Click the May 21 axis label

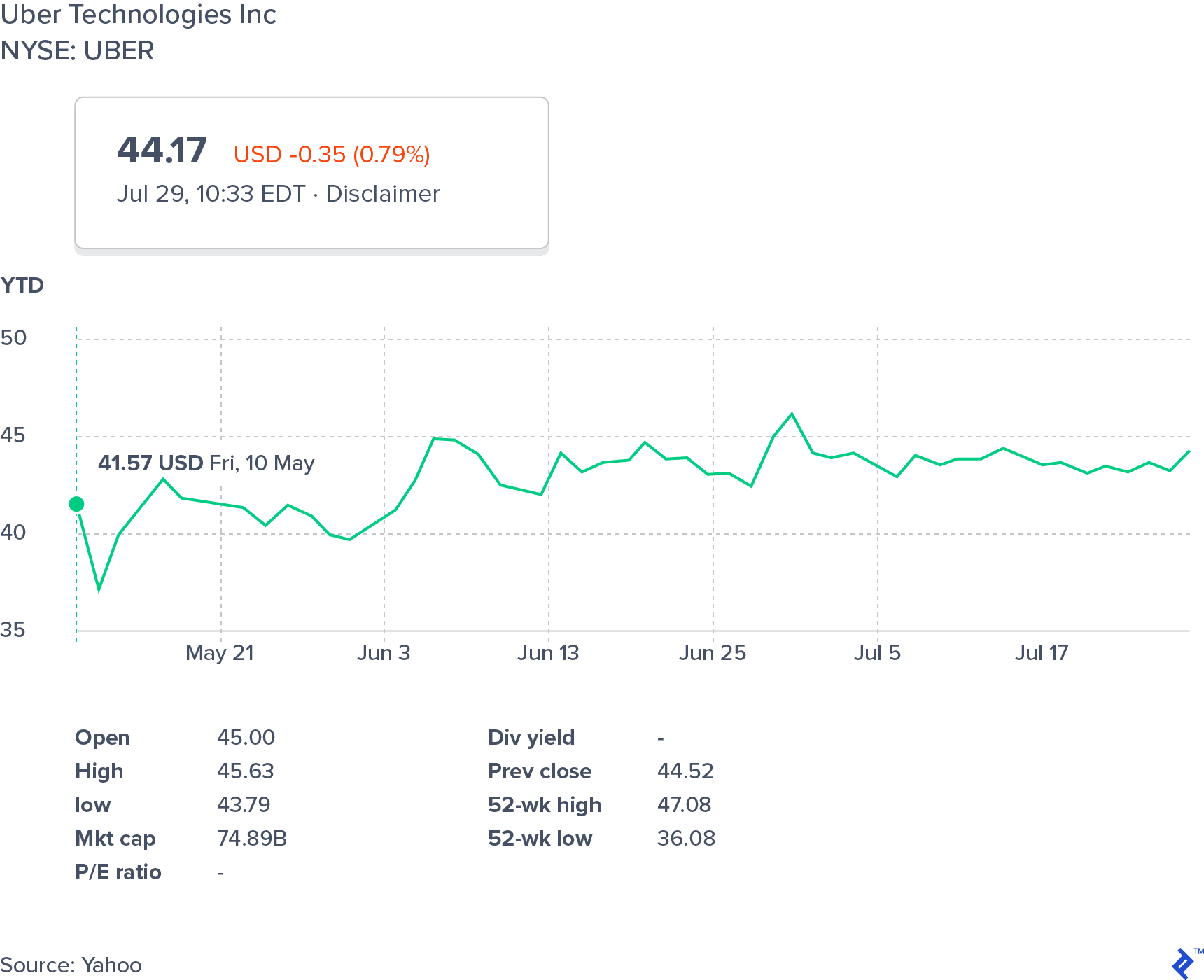click(220, 653)
